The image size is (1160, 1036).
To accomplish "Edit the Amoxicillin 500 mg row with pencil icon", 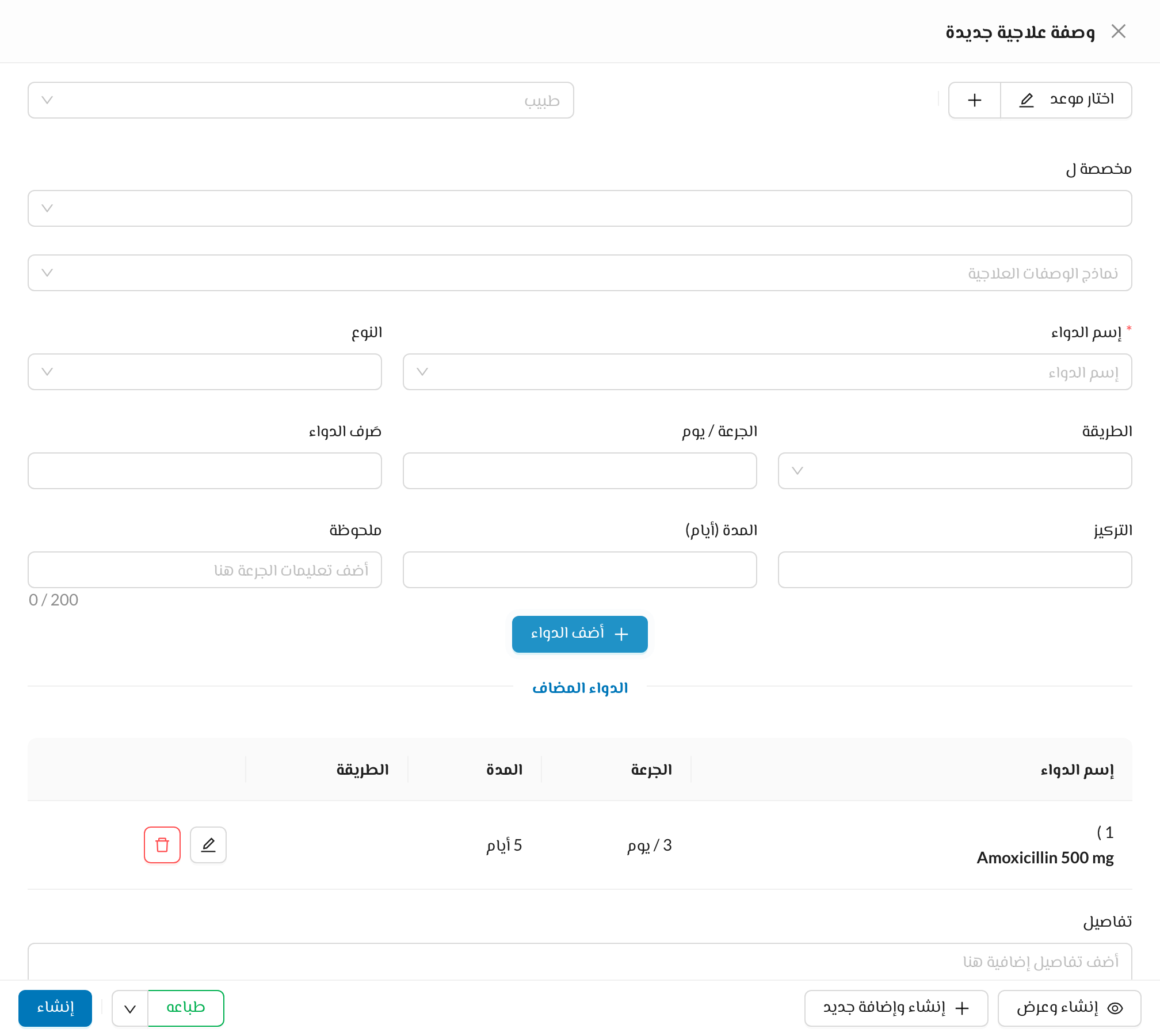I will [x=208, y=845].
